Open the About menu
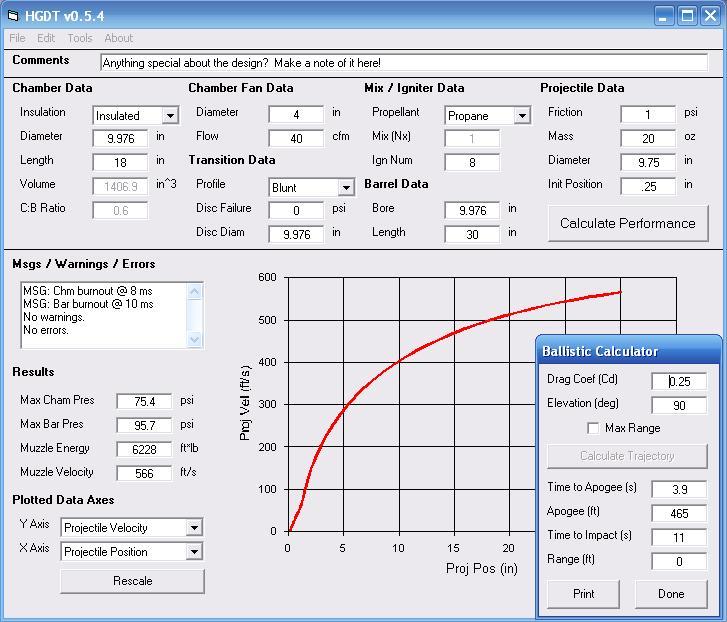The image size is (727, 622). click(x=118, y=38)
